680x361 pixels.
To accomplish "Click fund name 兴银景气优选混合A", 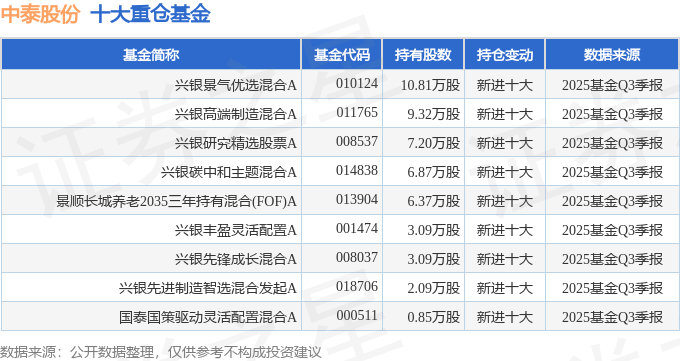I will click(x=235, y=85).
